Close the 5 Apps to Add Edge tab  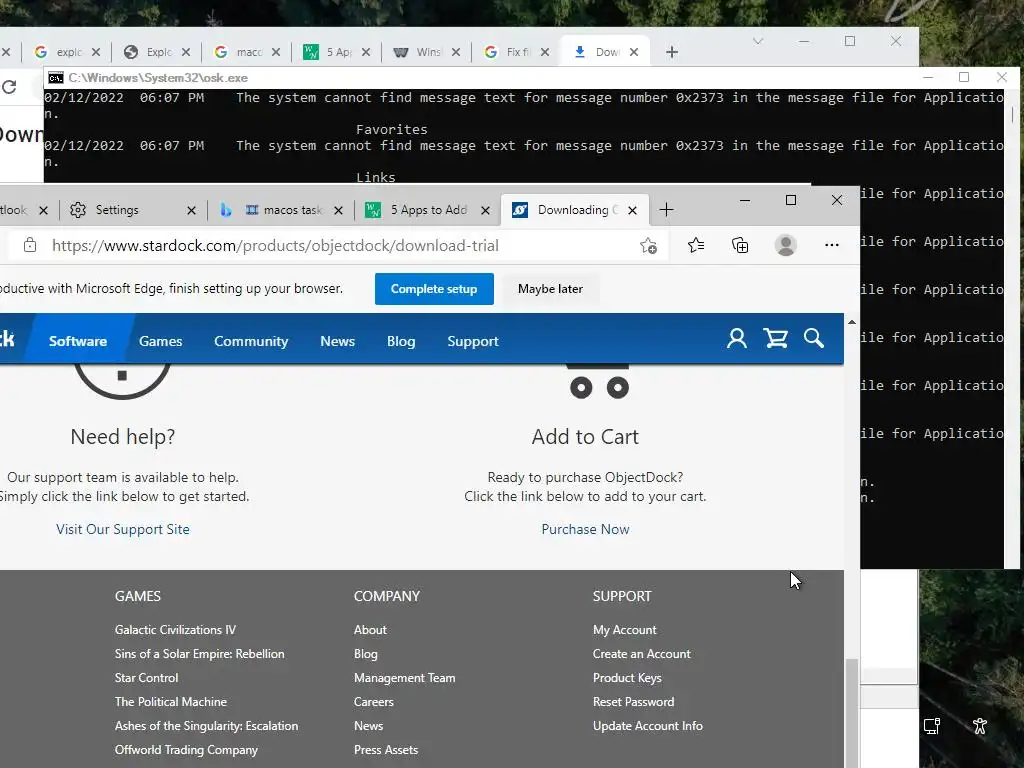[x=485, y=210]
